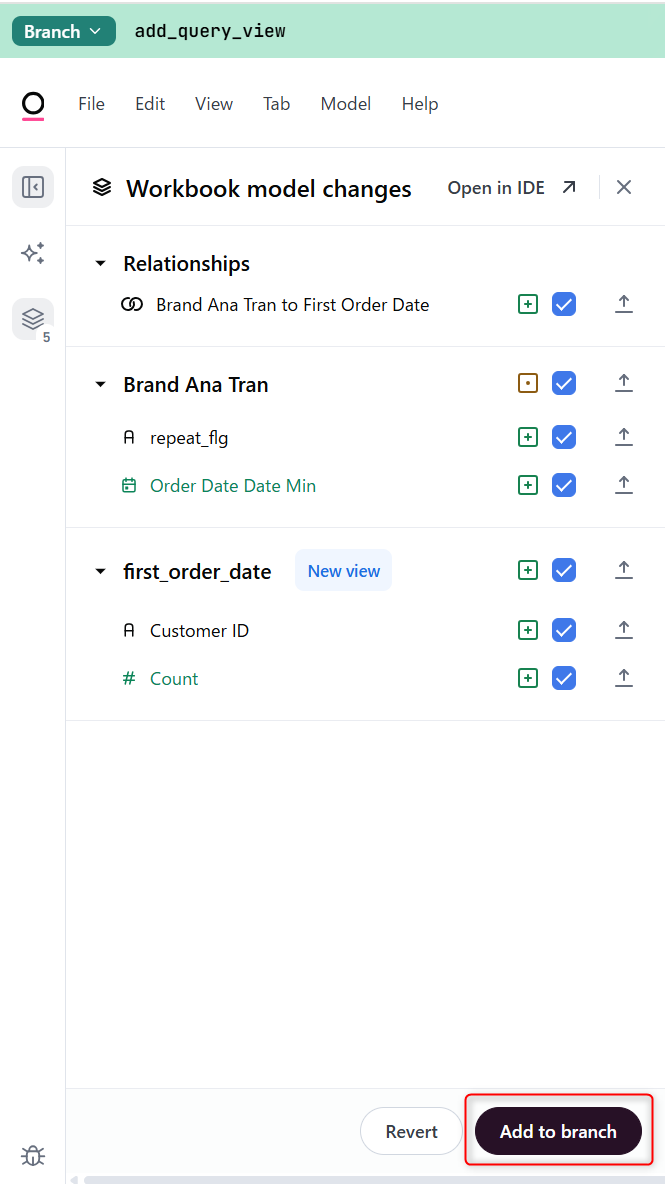Open the File menu
The height and width of the screenshot is (1184, 665).
pyautogui.click(x=91, y=104)
